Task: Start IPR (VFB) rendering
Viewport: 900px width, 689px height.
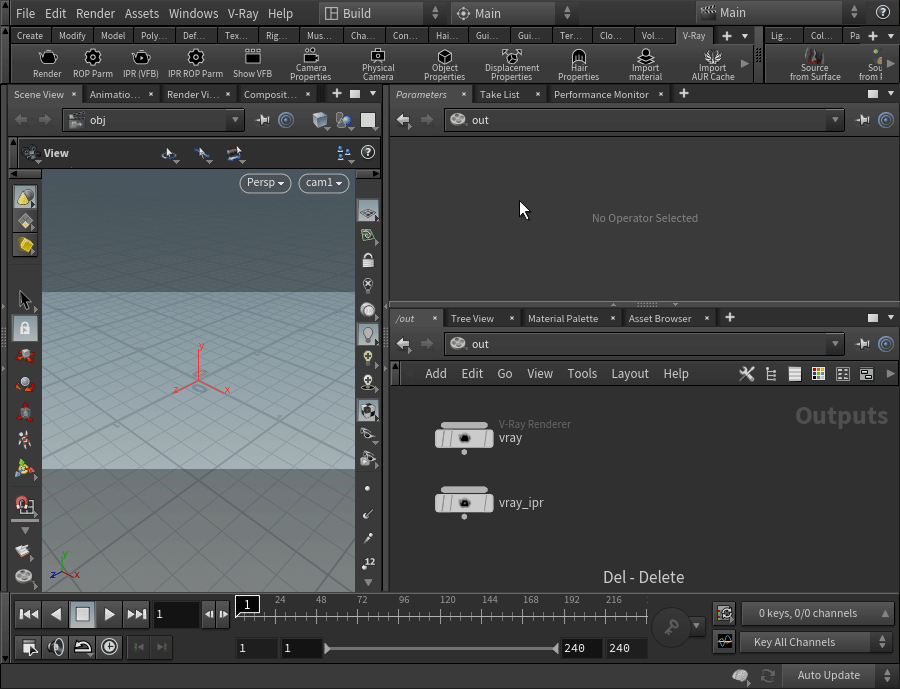Action: point(141,64)
